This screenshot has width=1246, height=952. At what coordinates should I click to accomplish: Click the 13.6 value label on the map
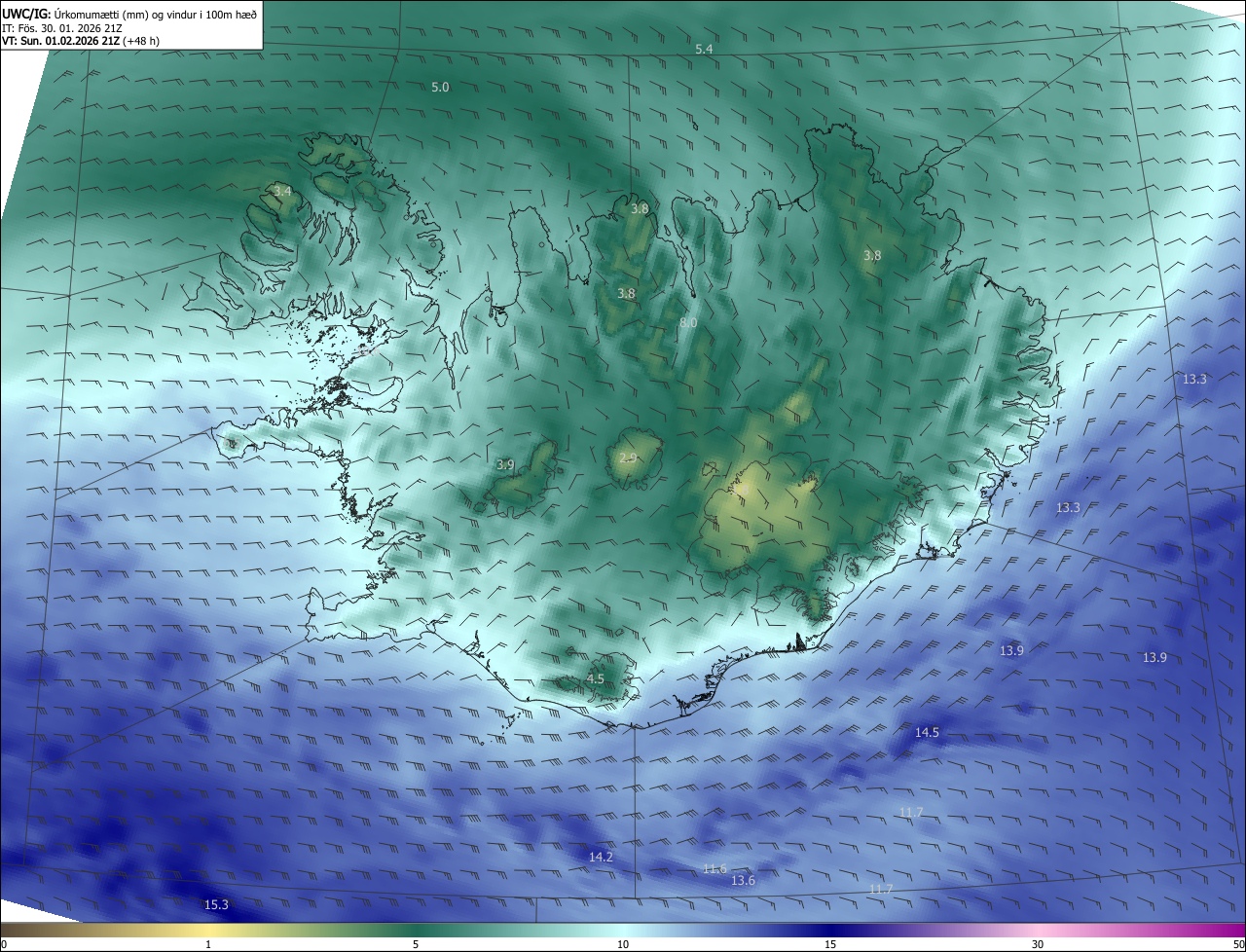click(743, 880)
